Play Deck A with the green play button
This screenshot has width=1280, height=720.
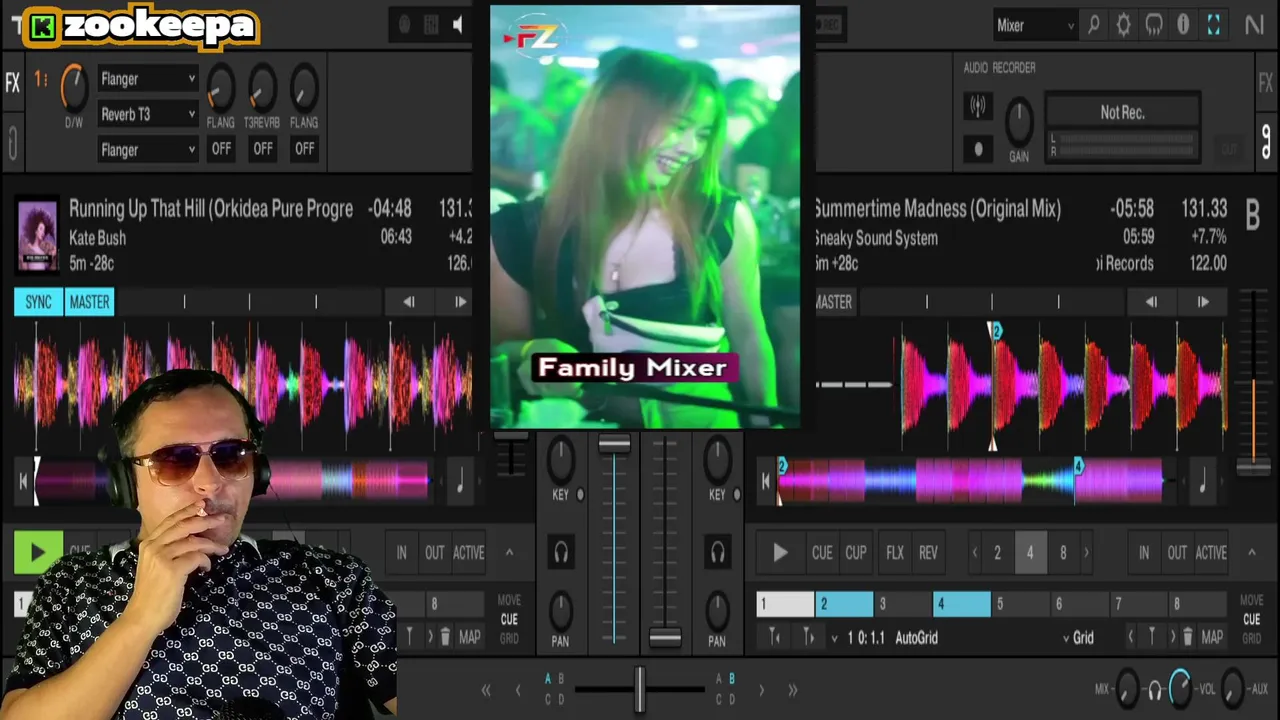pos(38,552)
